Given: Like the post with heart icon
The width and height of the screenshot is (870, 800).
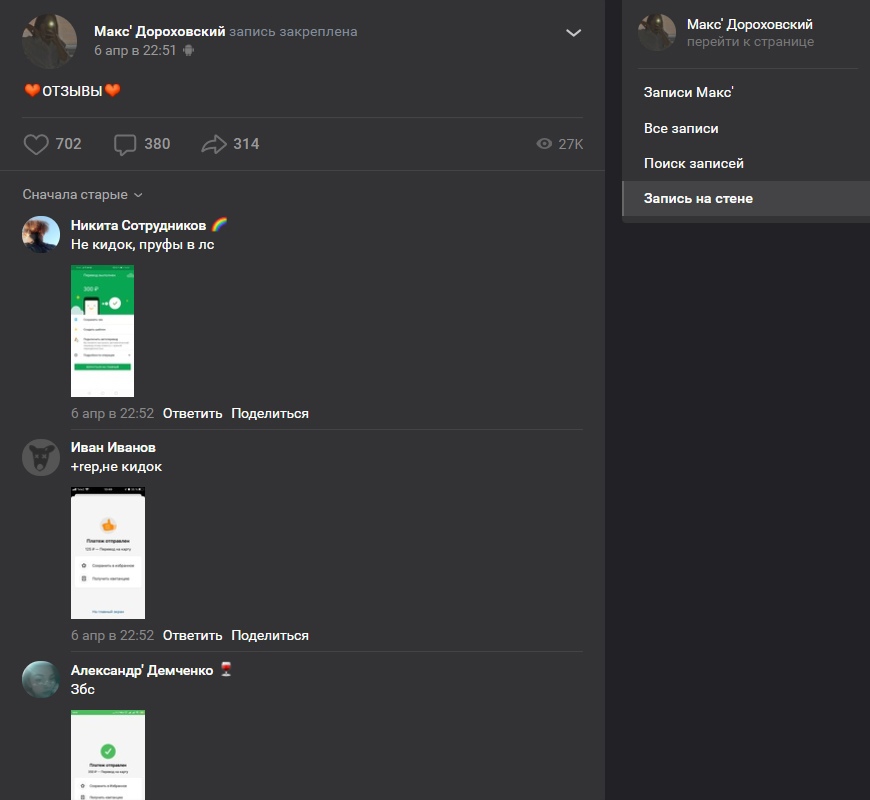Looking at the screenshot, I should tap(37, 144).
